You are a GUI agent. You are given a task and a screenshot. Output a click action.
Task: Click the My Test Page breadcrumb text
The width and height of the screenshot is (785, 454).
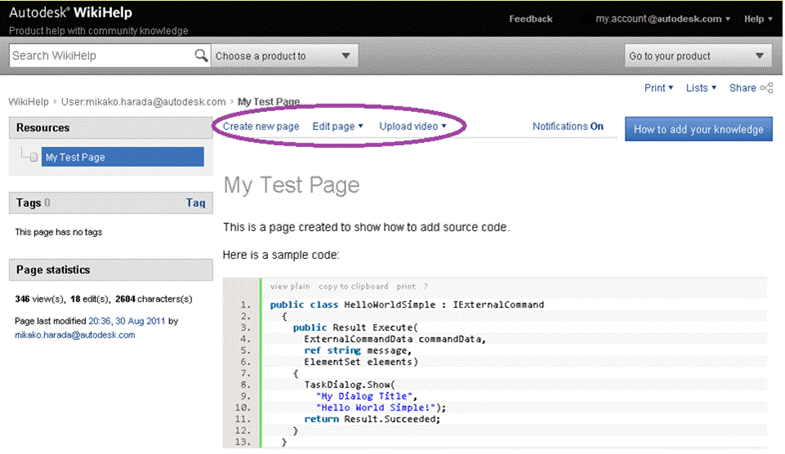pyautogui.click(x=268, y=102)
